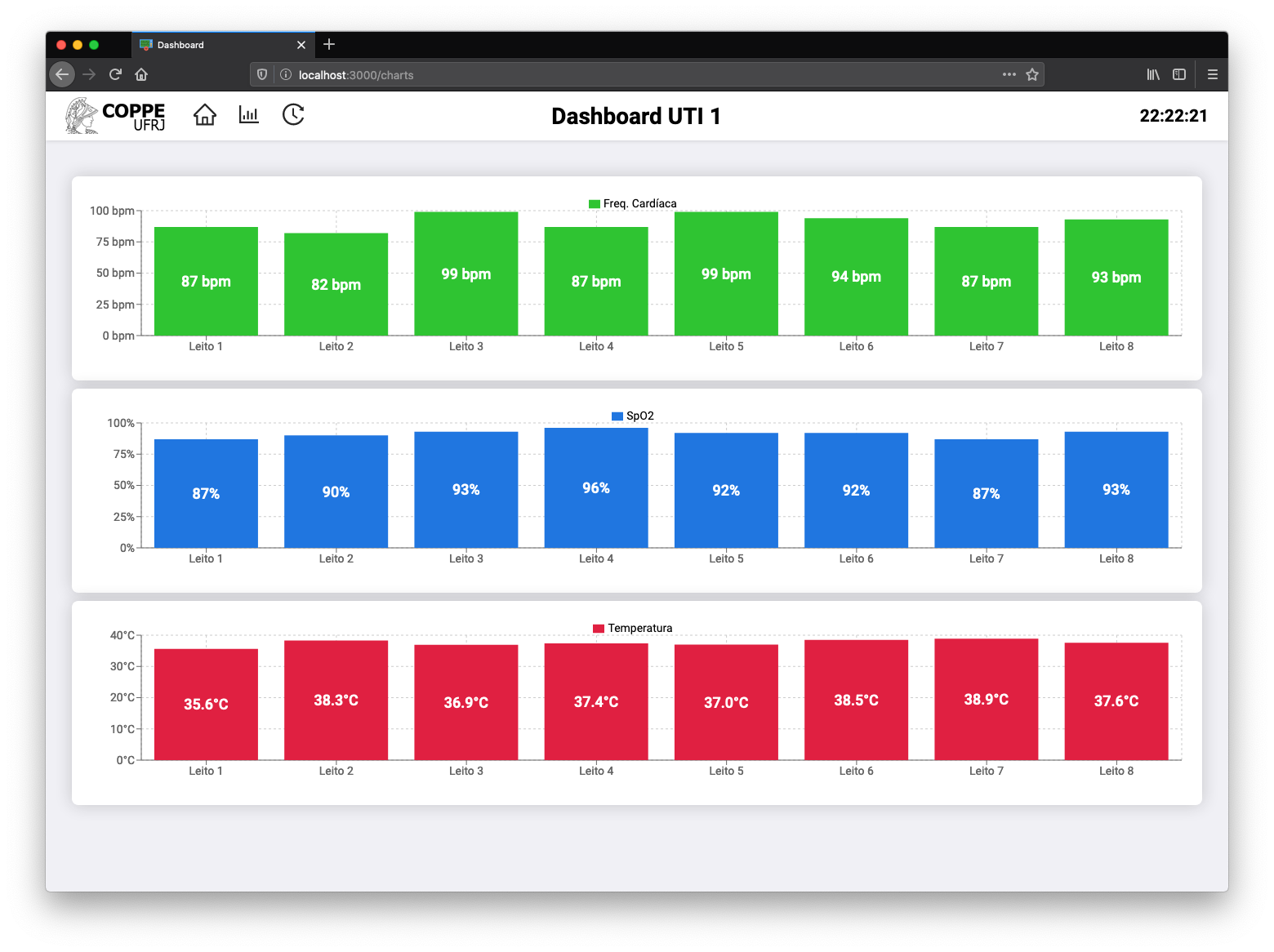The image size is (1274, 952).
Task: Go forward with browser forward arrow
Action: pos(89,74)
